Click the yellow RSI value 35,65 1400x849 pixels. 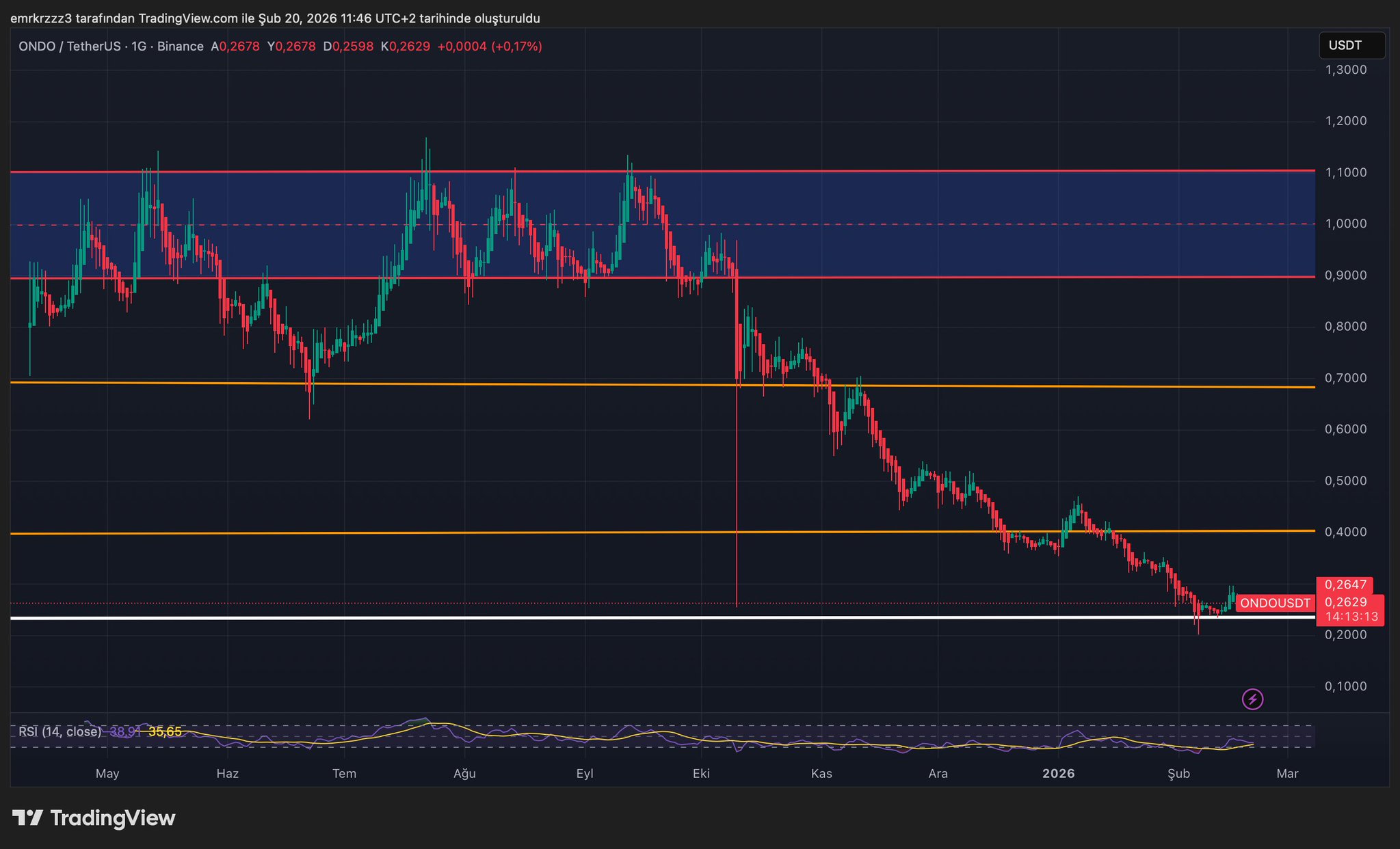165,732
